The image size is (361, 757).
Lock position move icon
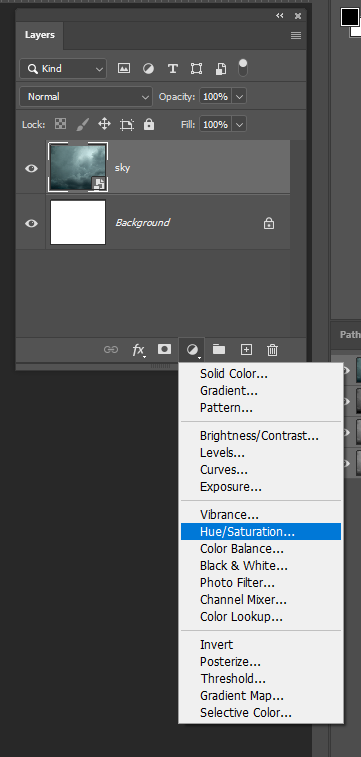click(x=104, y=125)
